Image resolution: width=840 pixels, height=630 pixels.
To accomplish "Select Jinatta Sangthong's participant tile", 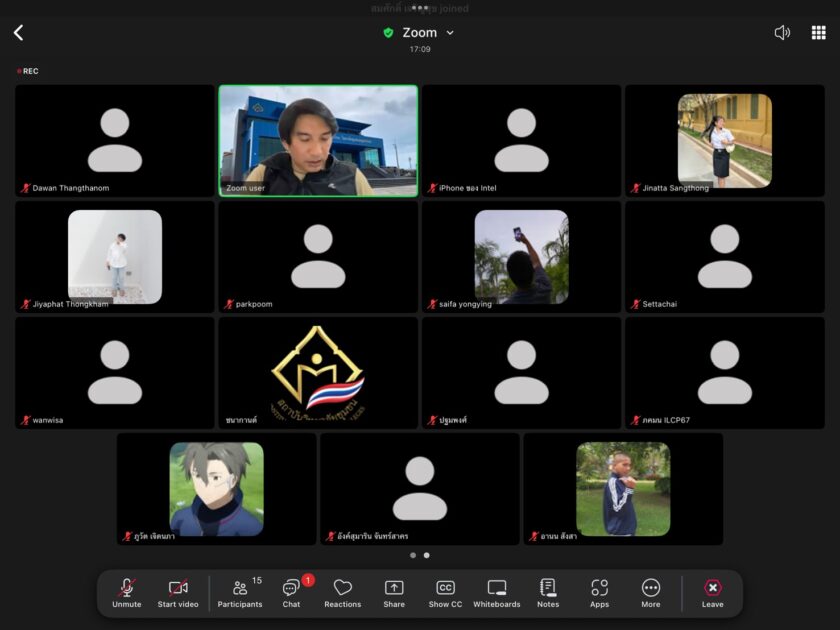I will click(x=724, y=140).
